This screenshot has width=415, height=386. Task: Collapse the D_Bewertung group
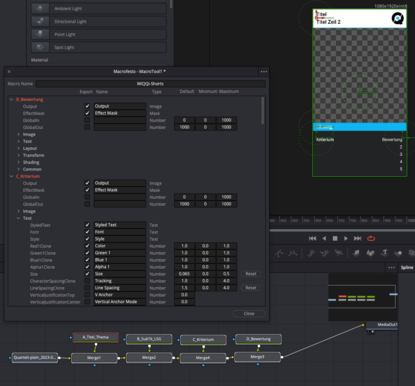point(12,99)
